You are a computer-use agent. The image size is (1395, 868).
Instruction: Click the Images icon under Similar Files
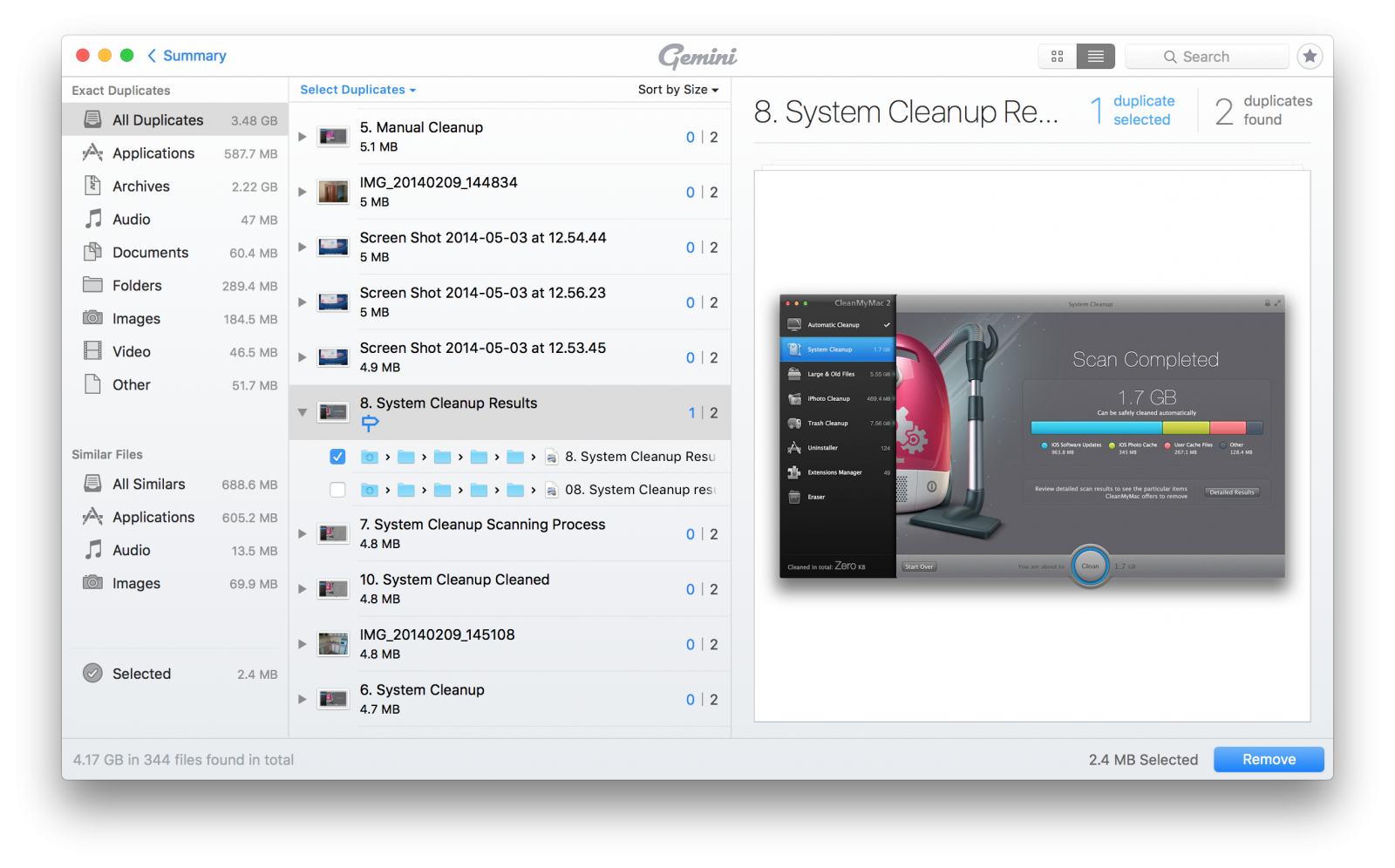pos(92,583)
